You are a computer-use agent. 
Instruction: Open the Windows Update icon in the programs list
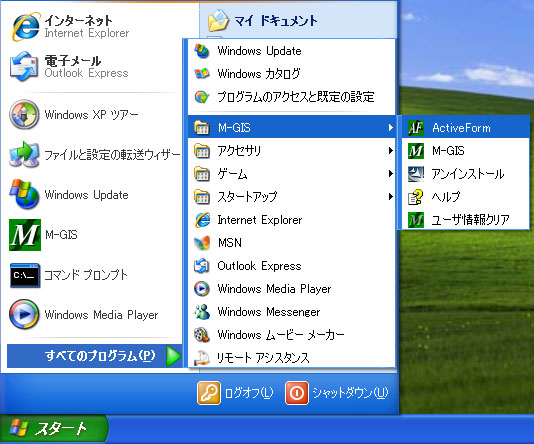[202, 51]
